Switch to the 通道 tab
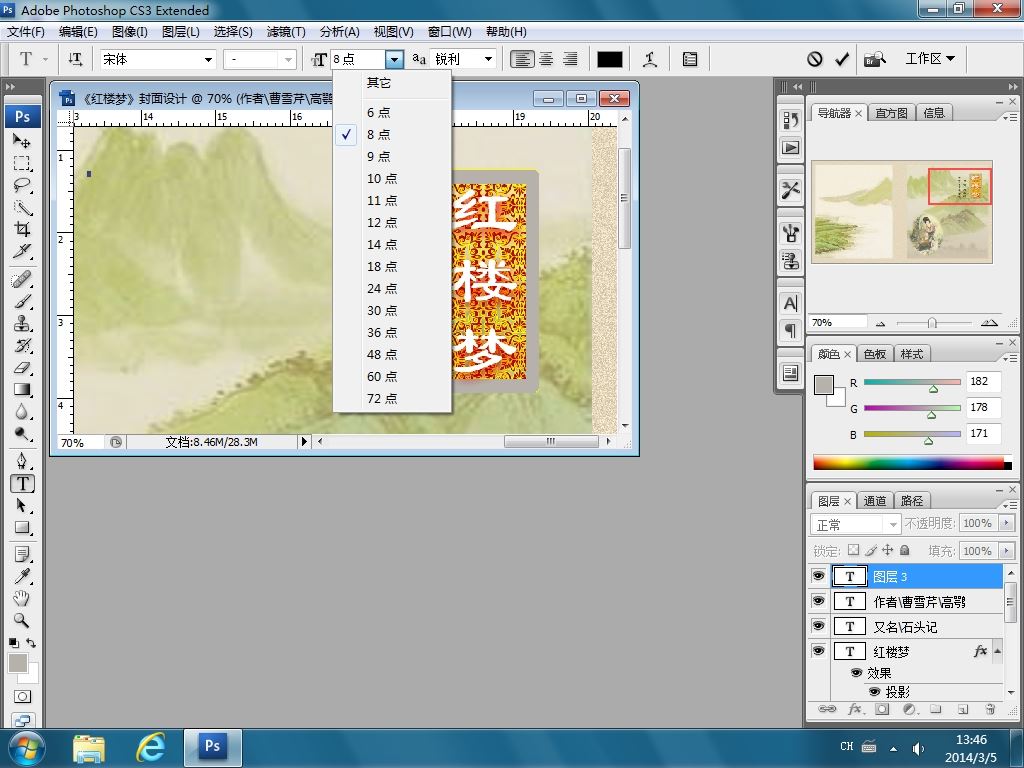This screenshot has width=1024, height=768. (x=874, y=501)
